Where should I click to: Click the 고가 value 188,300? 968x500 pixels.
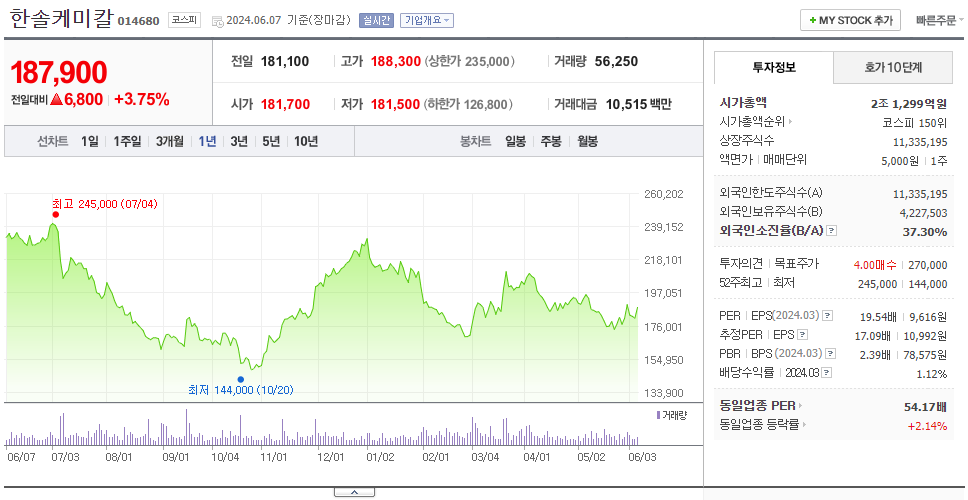coord(396,62)
